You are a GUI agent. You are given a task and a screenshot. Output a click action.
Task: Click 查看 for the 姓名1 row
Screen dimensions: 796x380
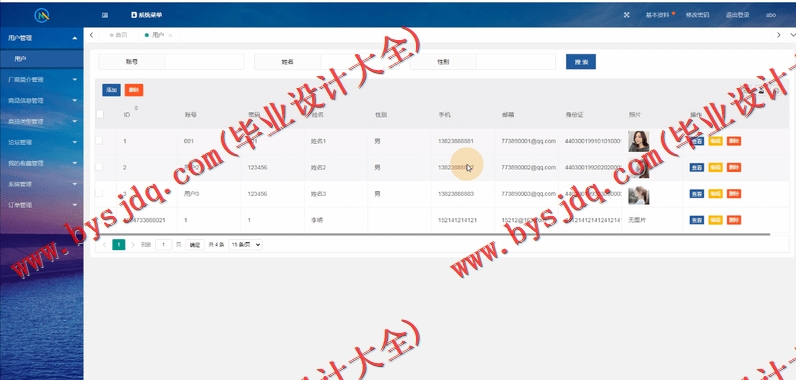(x=696, y=141)
